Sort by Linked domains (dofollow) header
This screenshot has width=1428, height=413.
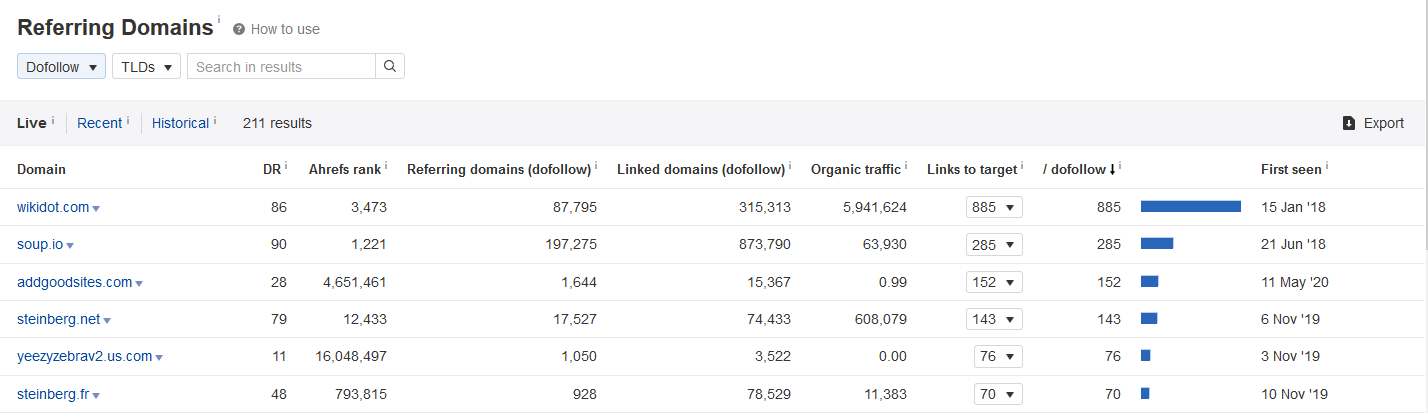[701, 169]
